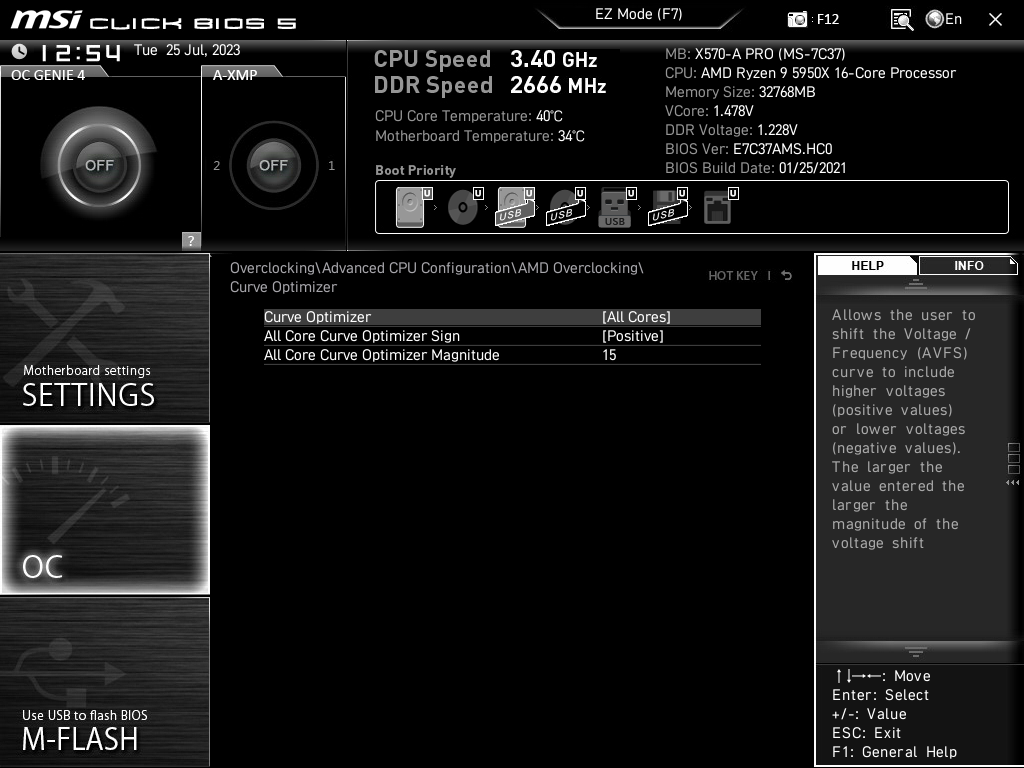Toggle the OC GENIE 4 switch

pos(100,163)
